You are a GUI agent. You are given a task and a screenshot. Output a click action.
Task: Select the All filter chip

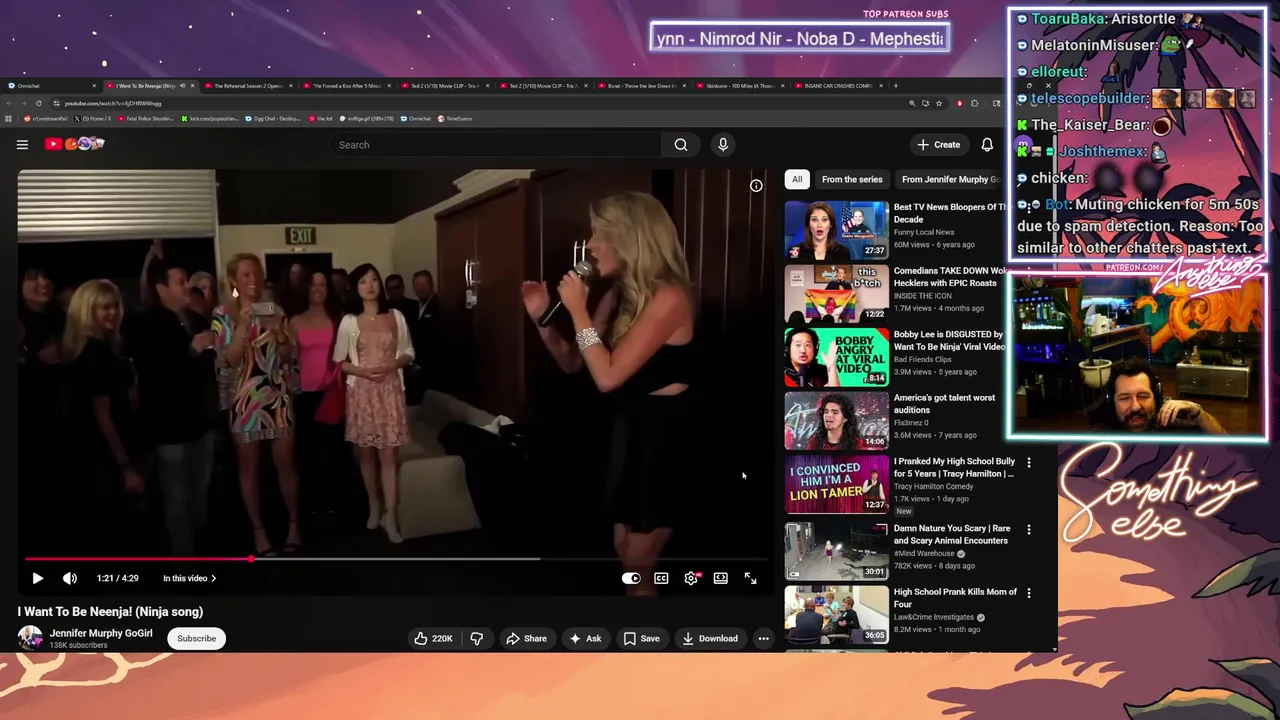pyautogui.click(x=797, y=179)
